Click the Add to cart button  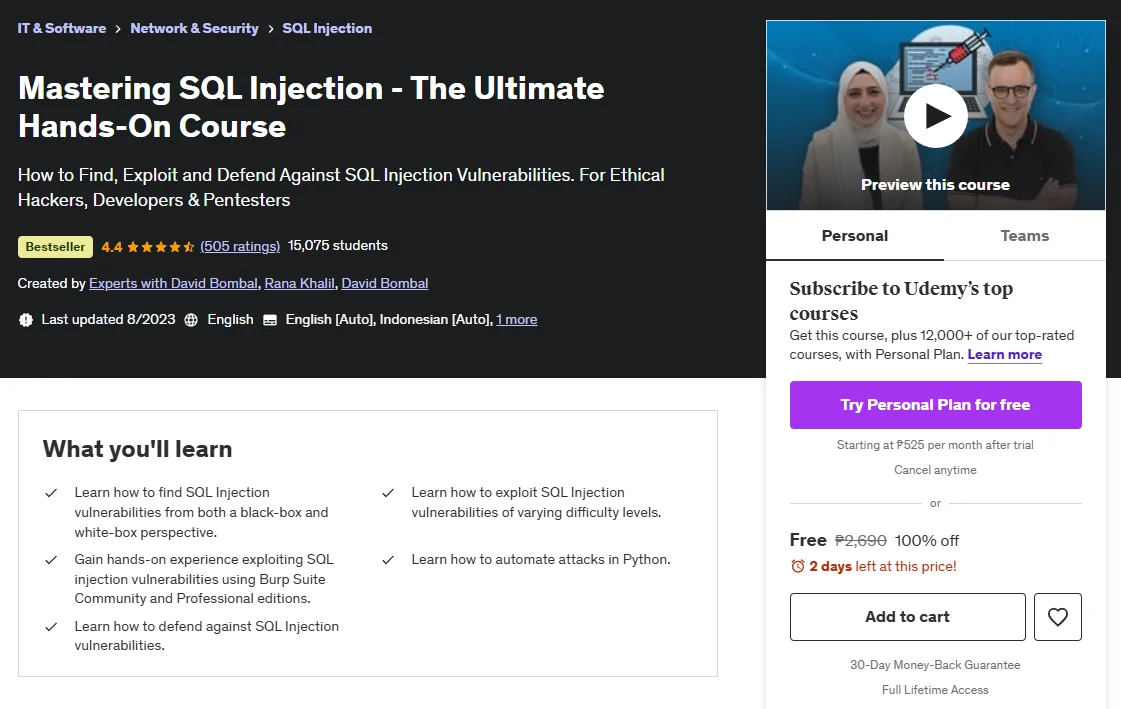907,617
